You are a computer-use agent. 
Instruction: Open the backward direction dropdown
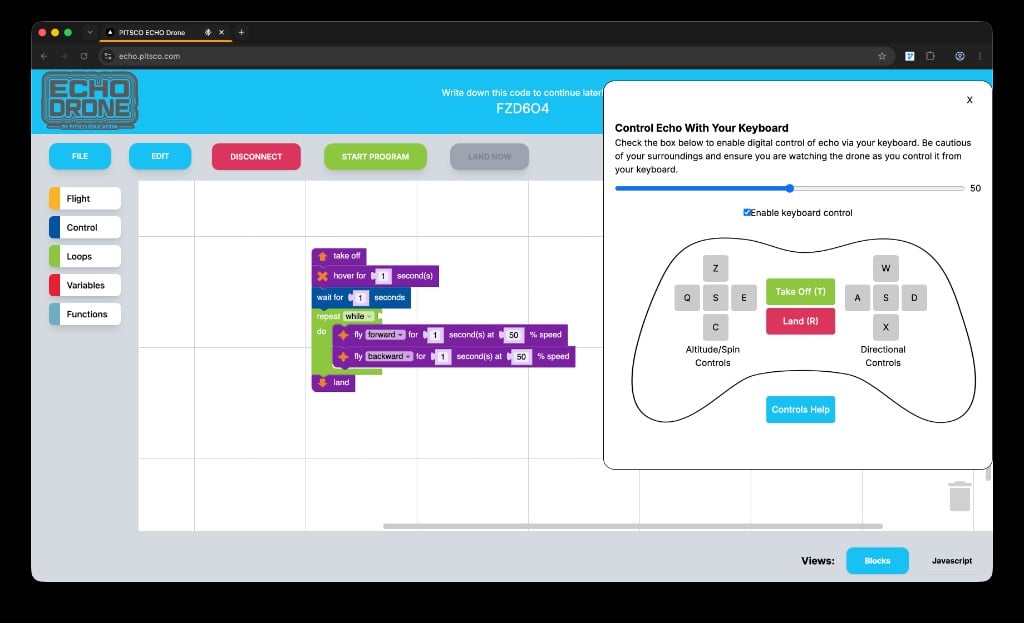coord(389,357)
